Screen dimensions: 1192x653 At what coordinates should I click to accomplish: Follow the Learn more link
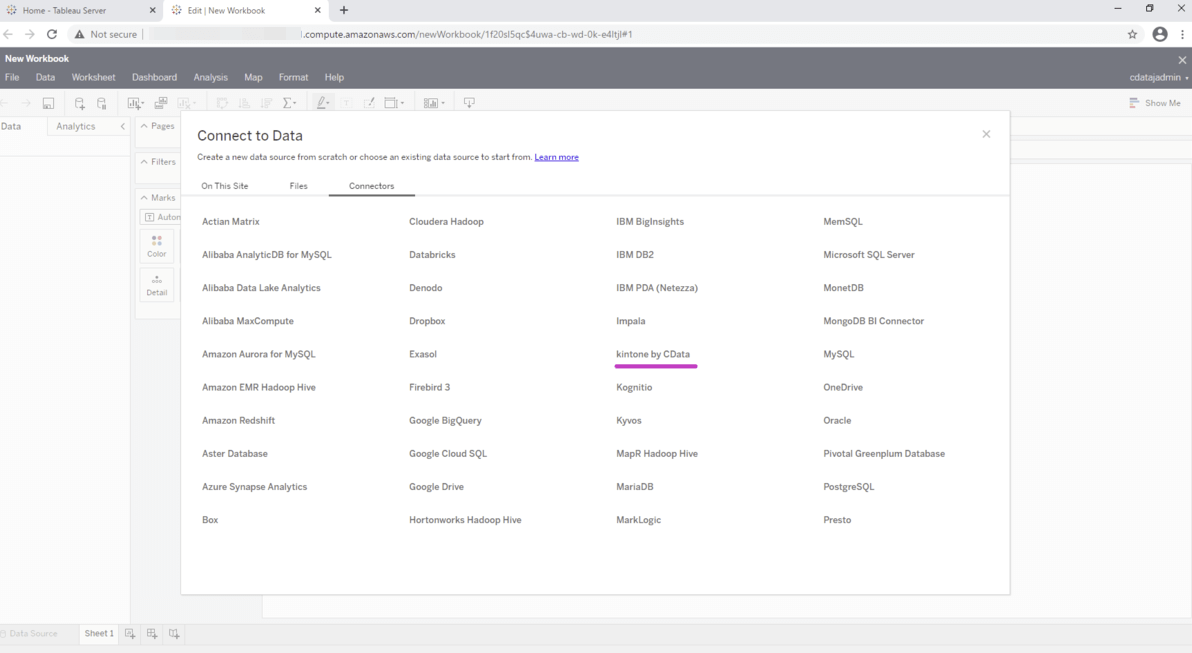[556, 157]
